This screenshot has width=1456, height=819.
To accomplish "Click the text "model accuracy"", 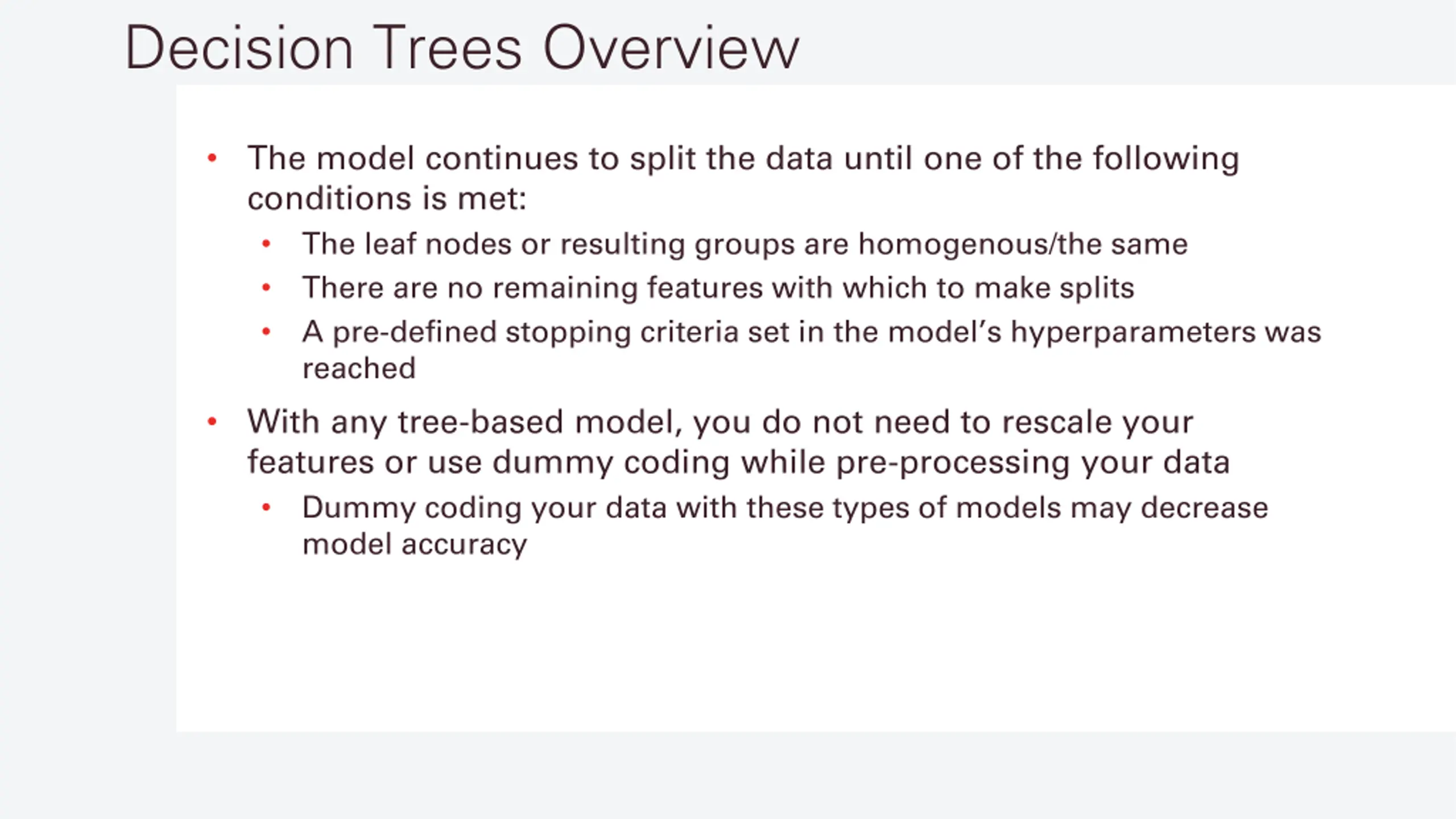I will click(415, 545).
